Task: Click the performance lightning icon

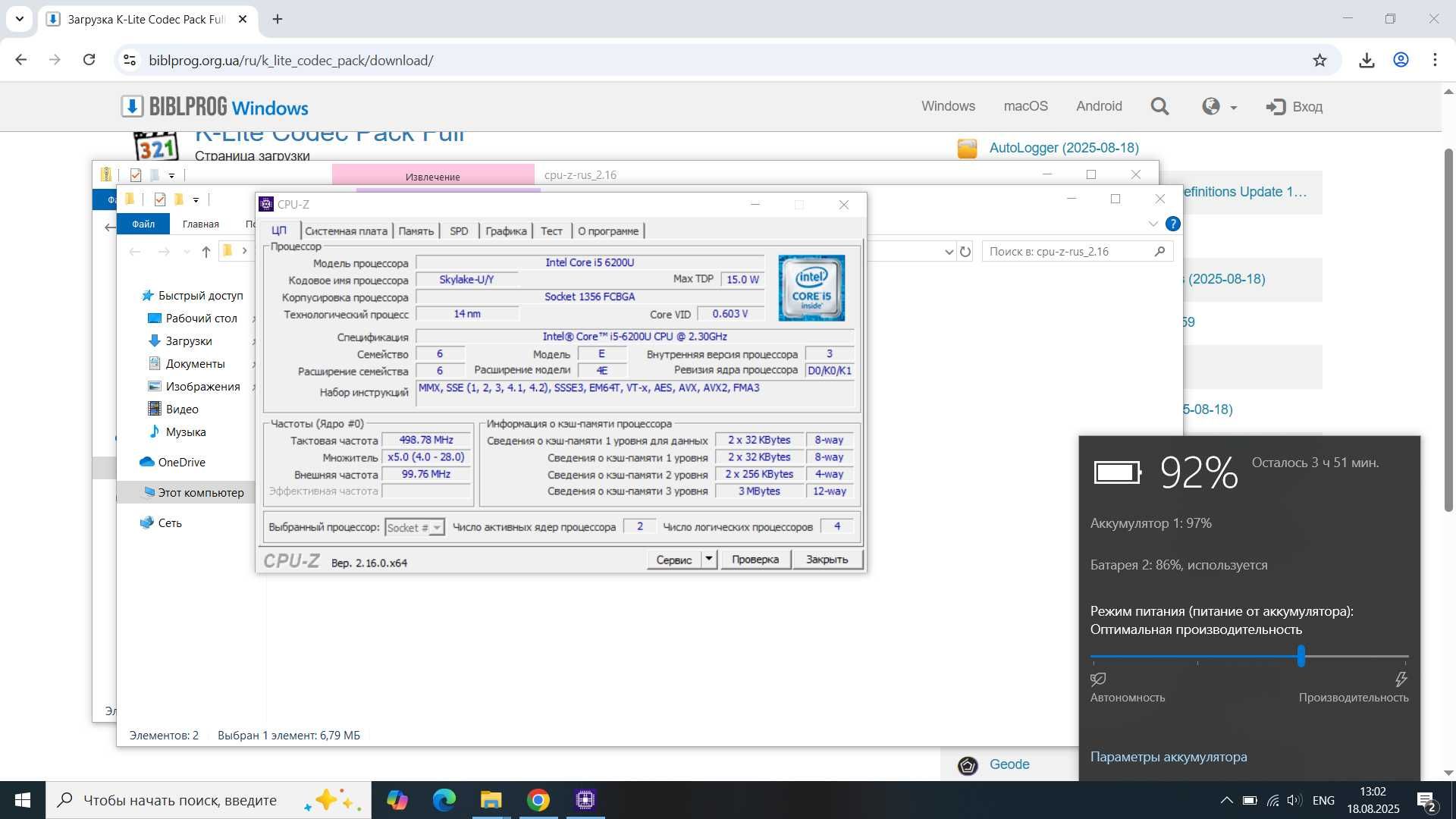Action: 1401,679
